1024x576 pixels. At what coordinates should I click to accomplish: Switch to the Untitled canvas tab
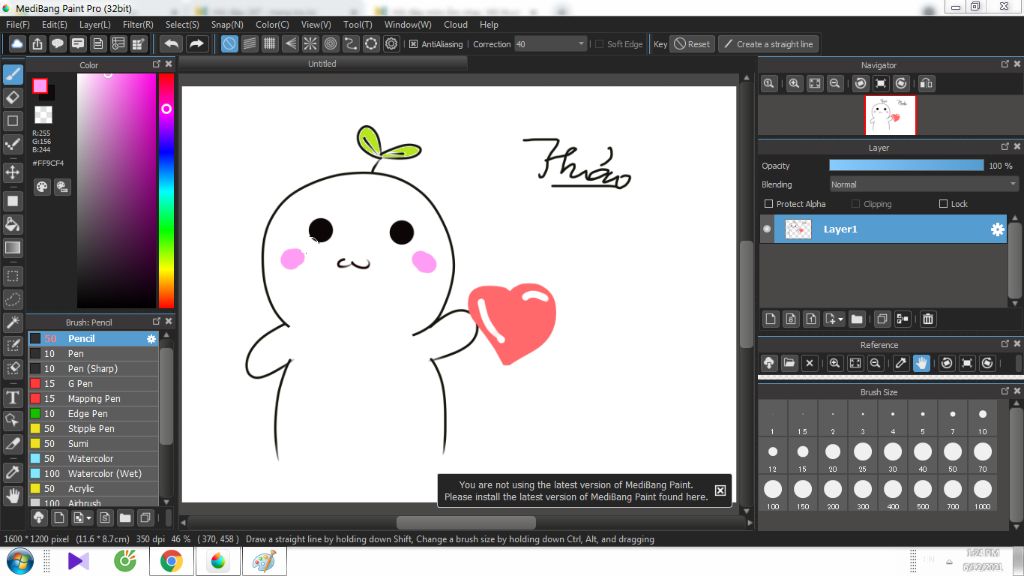coord(323,63)
